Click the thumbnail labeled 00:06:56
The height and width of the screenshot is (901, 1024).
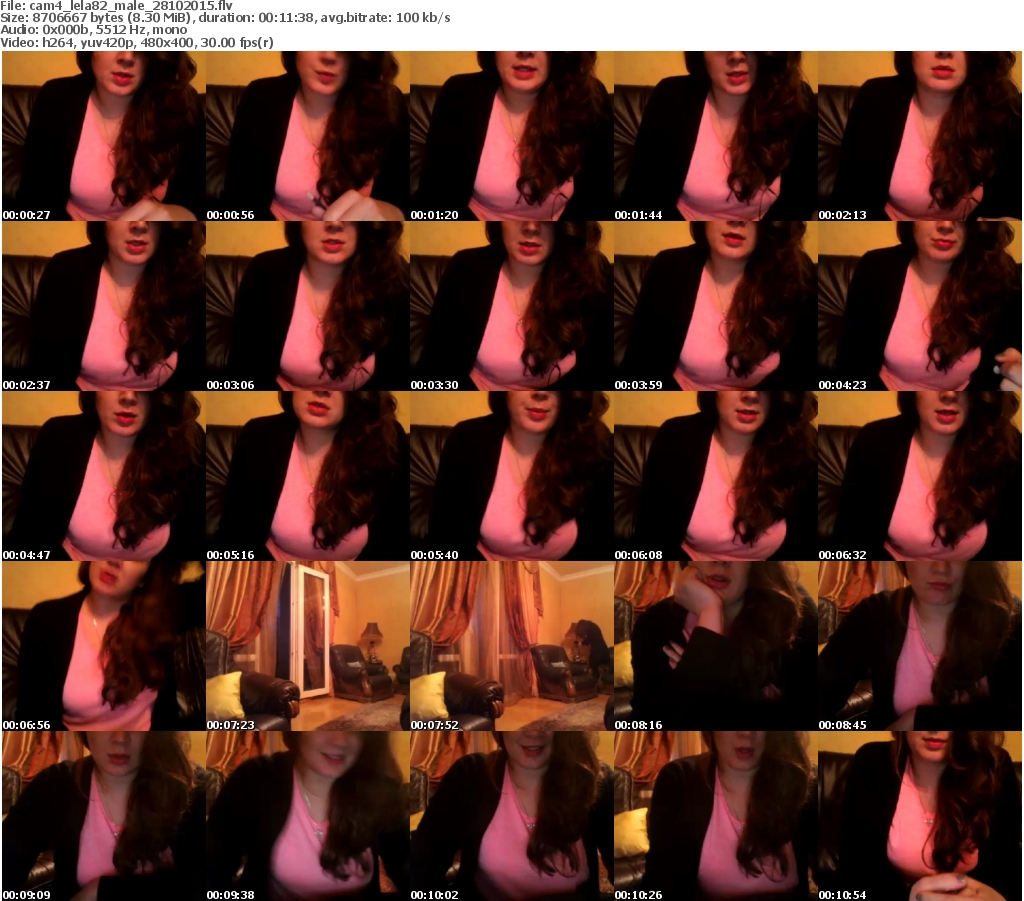pyautogui.click(x=103, y=646)
